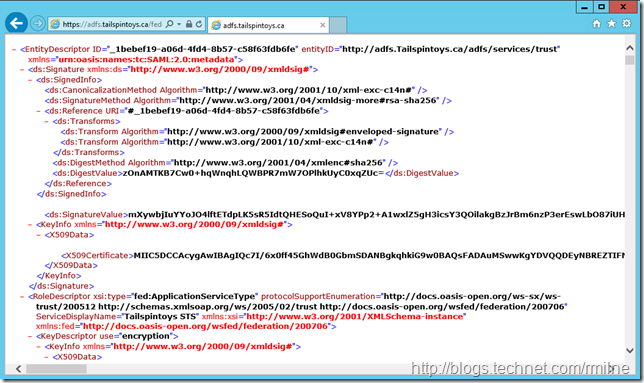Viewport: 644px width, 383px height.
Task: Collapse the X509Data node under ds:Signature
Action: (x=38, y=235)
